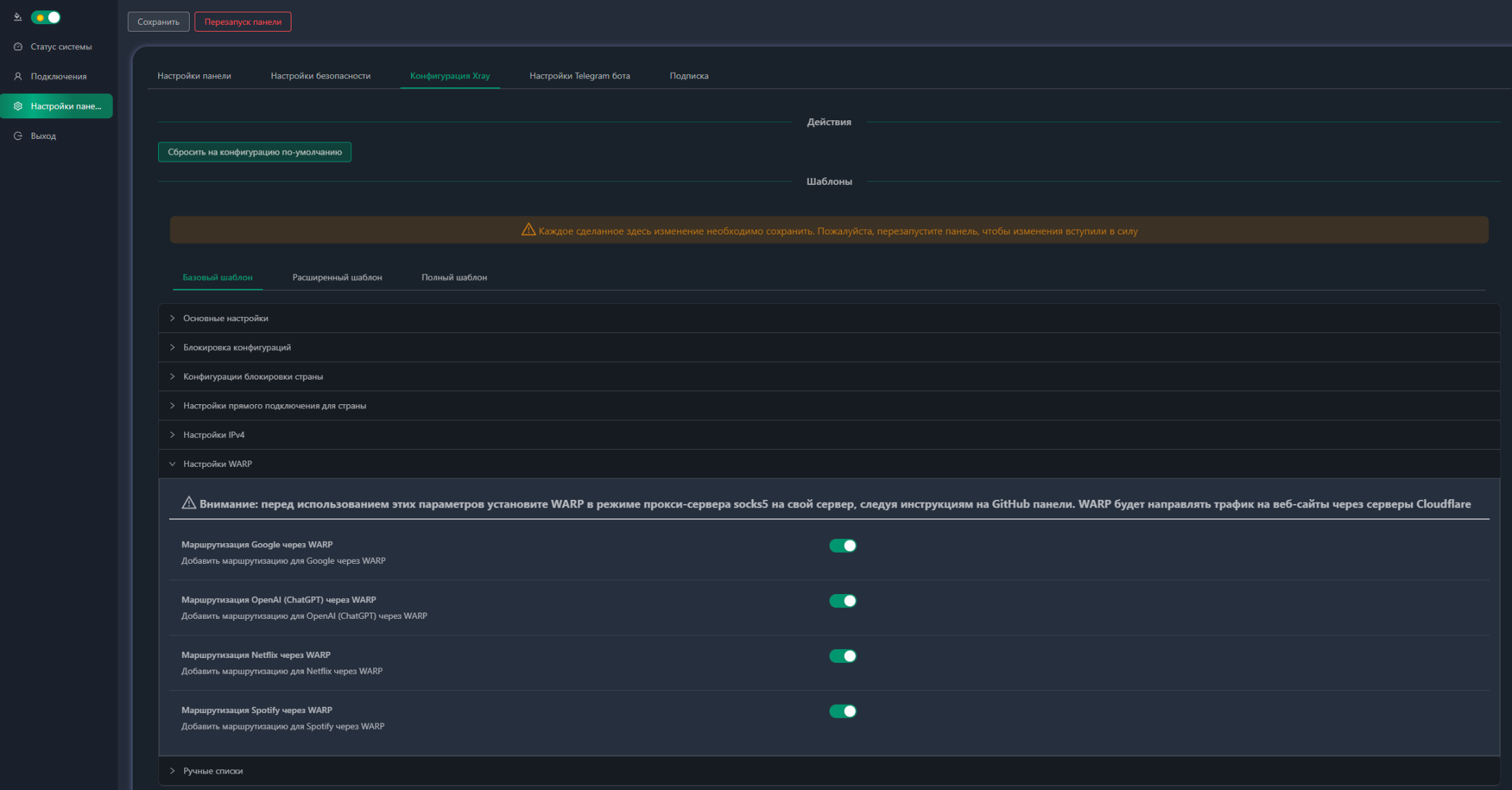1512x790 pixels.
Task: Expand the Настройки IPv4 section
Action: click(x=829, y=435)
